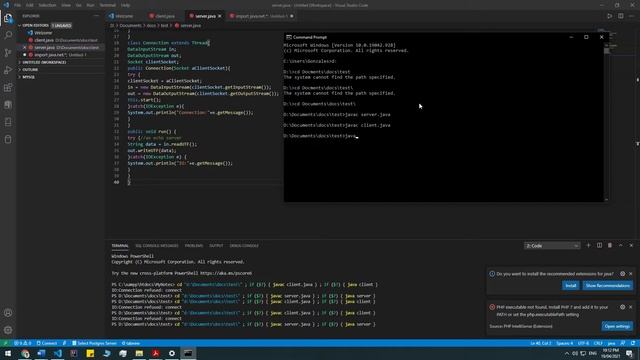Screen dimensions: 640x360
Task: Click the remote window status bar icon
Action: (x=5, y=343)
